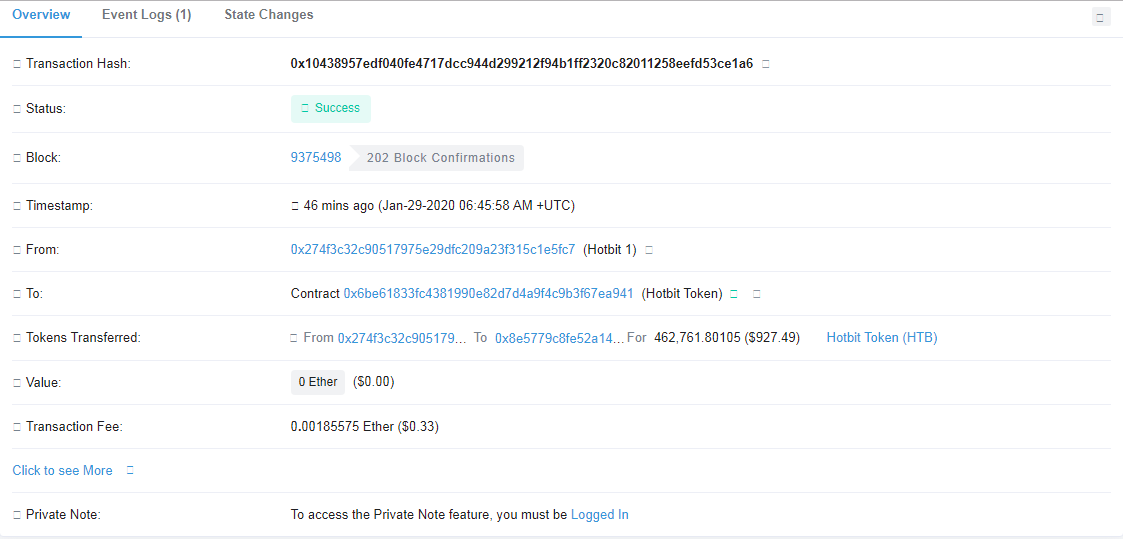Expand details via Click to see More
The image size is (1123, 539).
62,470
